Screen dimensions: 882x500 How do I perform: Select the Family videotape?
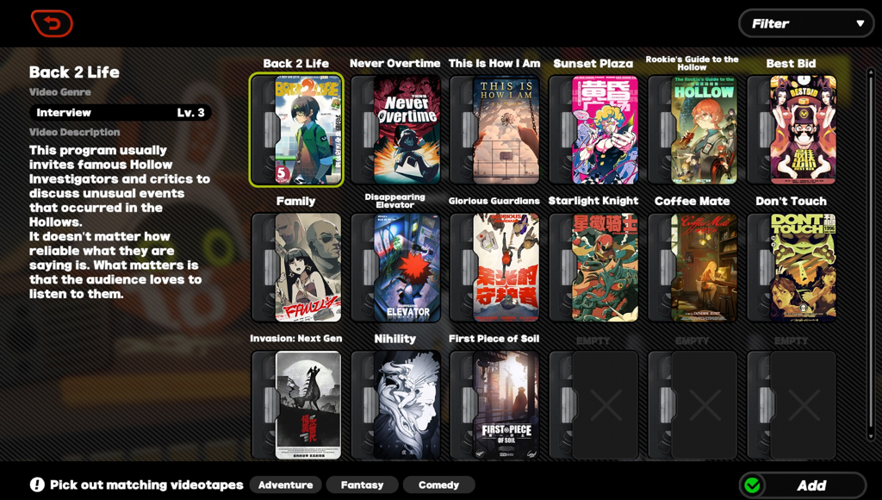[x=297, y=267]
